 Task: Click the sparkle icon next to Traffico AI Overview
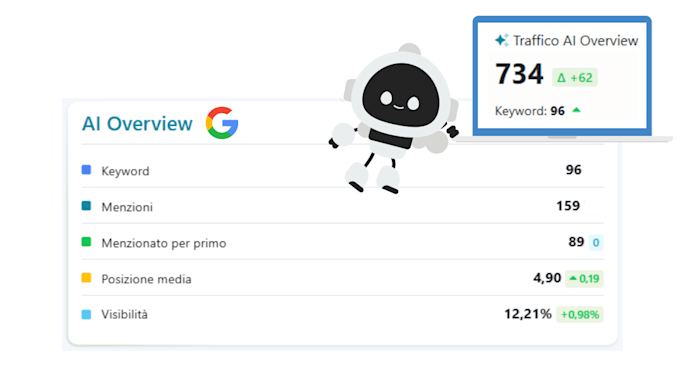(502, 40)
